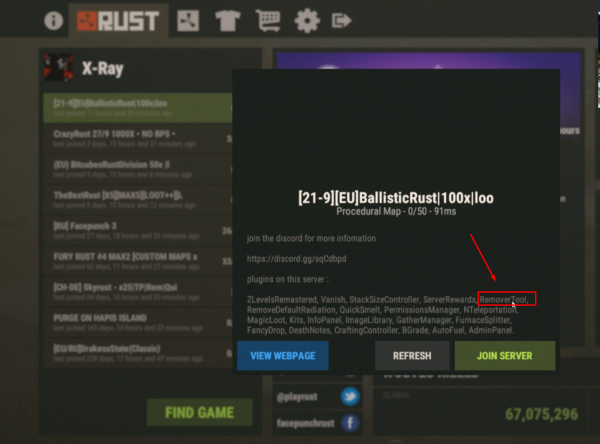Click the Refresh button
The height and width of the screenshot is (444, 600).
point(412,356)
